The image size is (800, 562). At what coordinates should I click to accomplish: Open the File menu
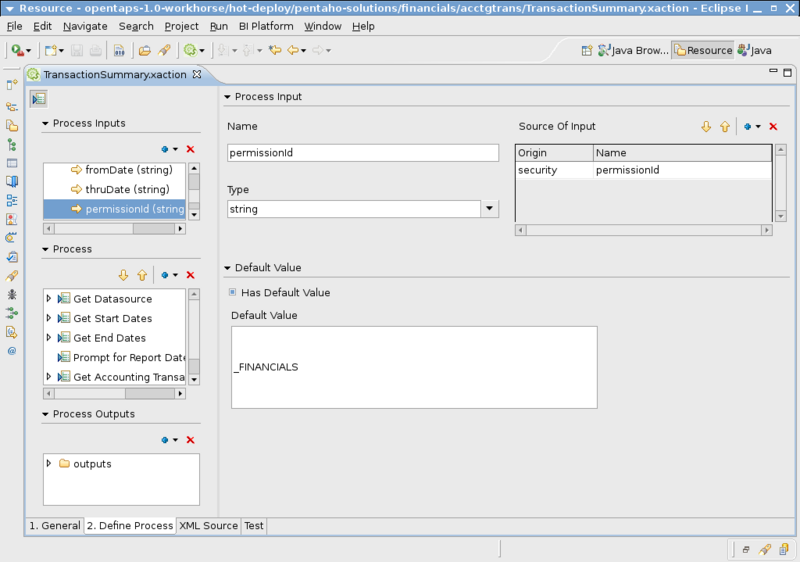coord(14,26)
